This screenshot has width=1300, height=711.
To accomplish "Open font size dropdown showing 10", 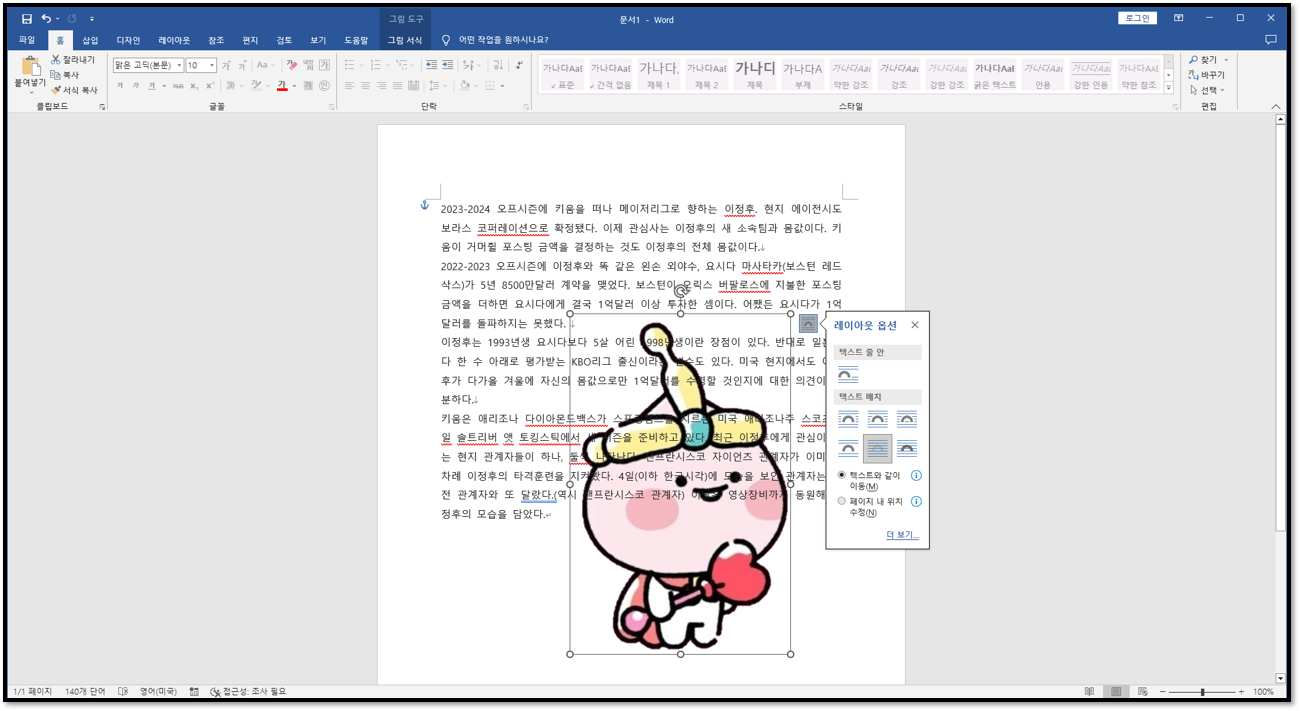I will 212,65.
